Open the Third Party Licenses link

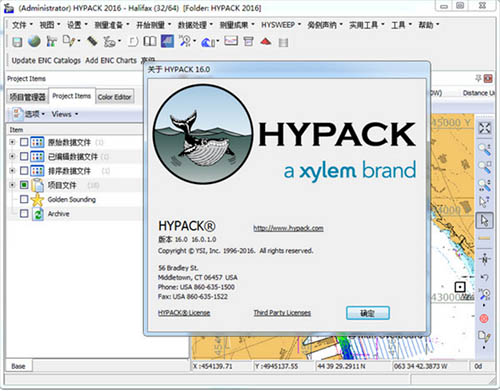(282, 313)
